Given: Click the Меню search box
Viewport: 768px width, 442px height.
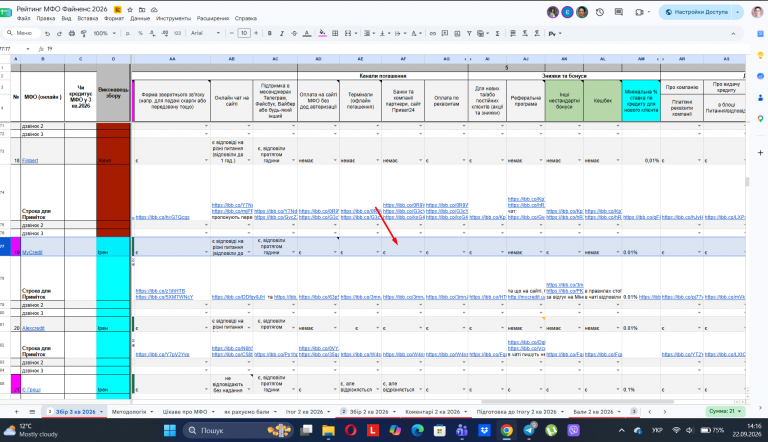Looking at the screenshot, I should (21, 33).
